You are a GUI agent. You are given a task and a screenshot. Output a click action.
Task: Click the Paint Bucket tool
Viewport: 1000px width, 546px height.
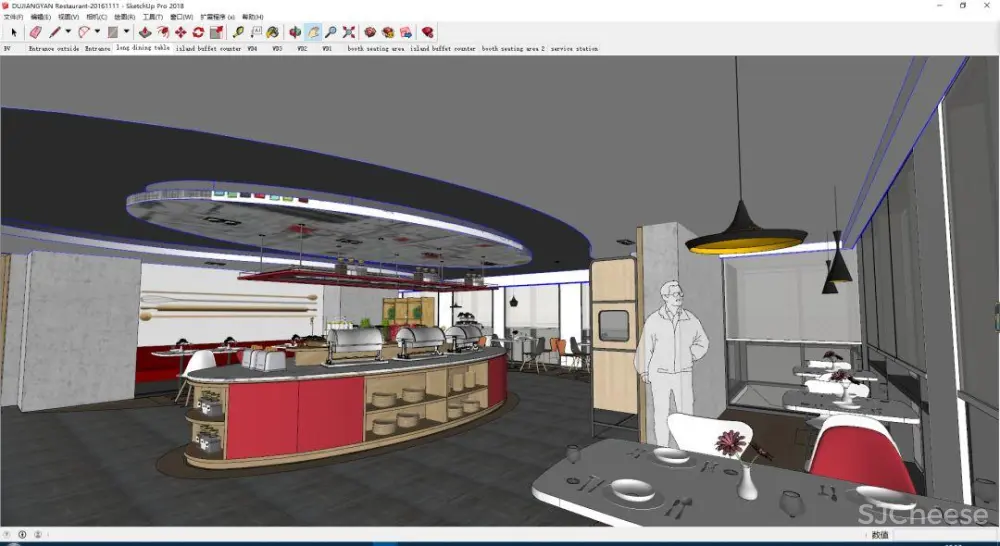tap(272, 33)
